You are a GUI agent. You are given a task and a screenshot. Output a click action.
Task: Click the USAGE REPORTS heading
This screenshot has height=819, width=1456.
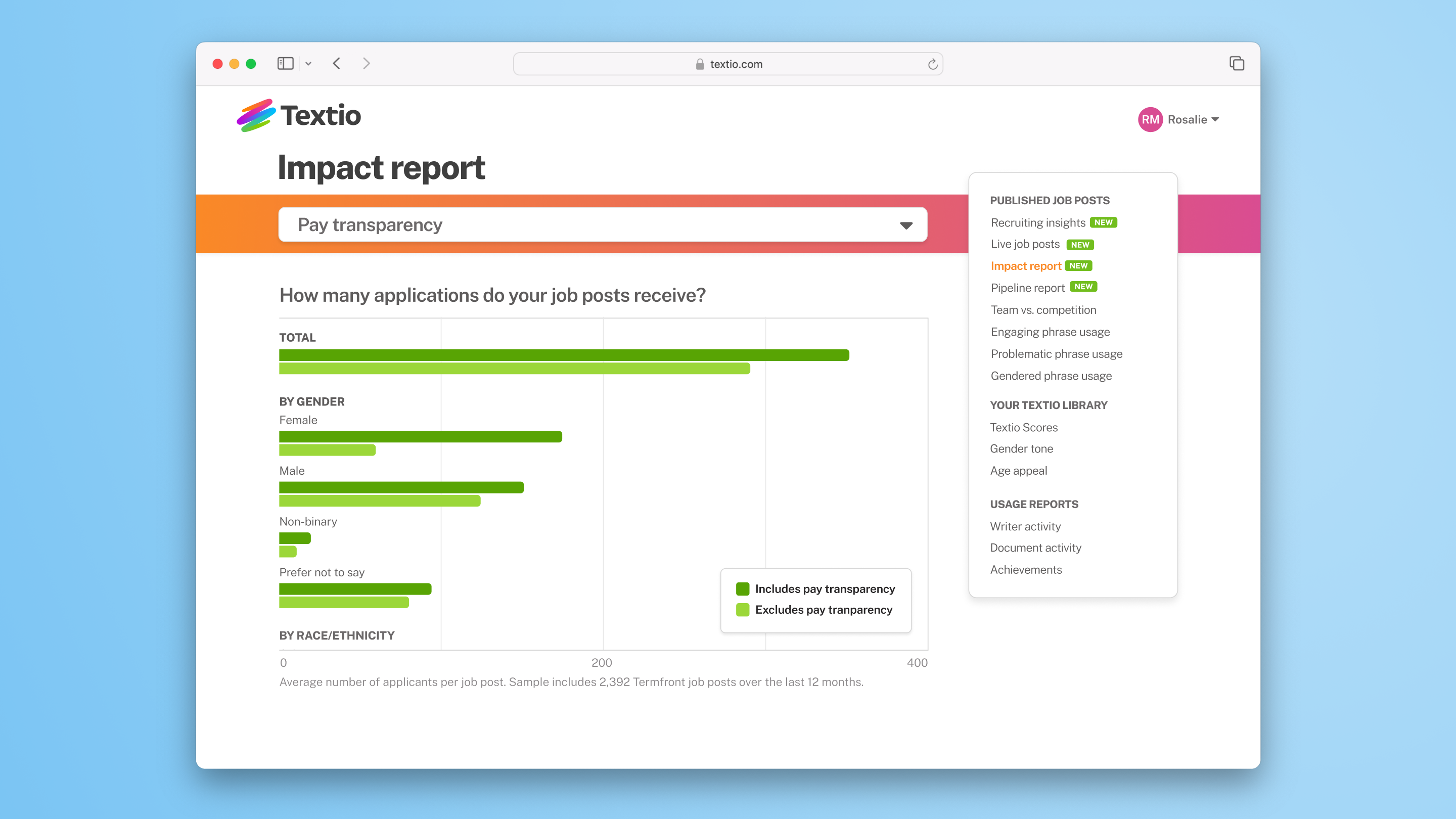click(1034, 504)
